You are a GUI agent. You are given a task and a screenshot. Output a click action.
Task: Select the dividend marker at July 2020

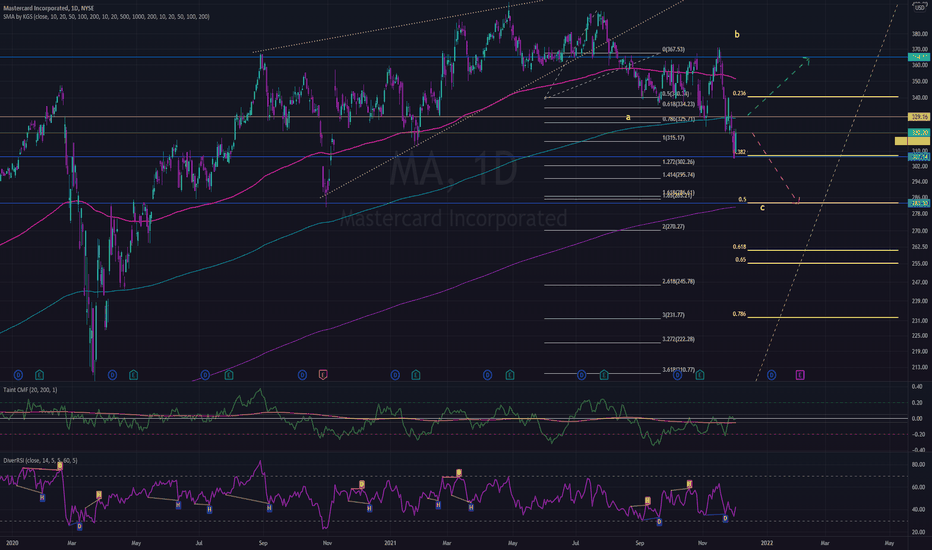tap(205, 375)
